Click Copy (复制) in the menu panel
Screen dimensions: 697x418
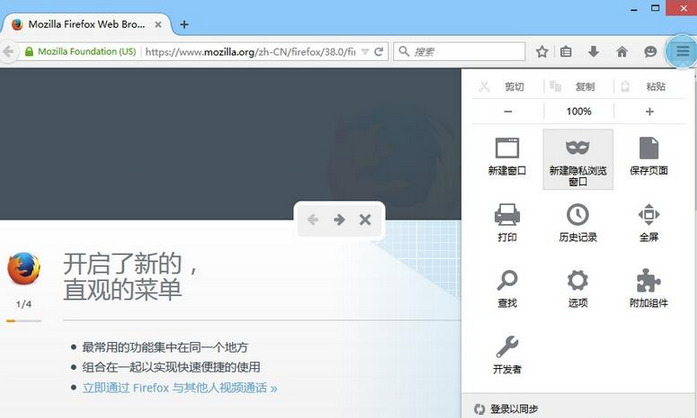coord(578,86)
